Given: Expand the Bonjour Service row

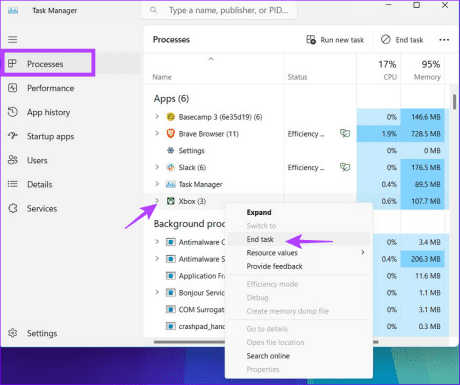Looking at the screenshot, I should tap(157, 292).
